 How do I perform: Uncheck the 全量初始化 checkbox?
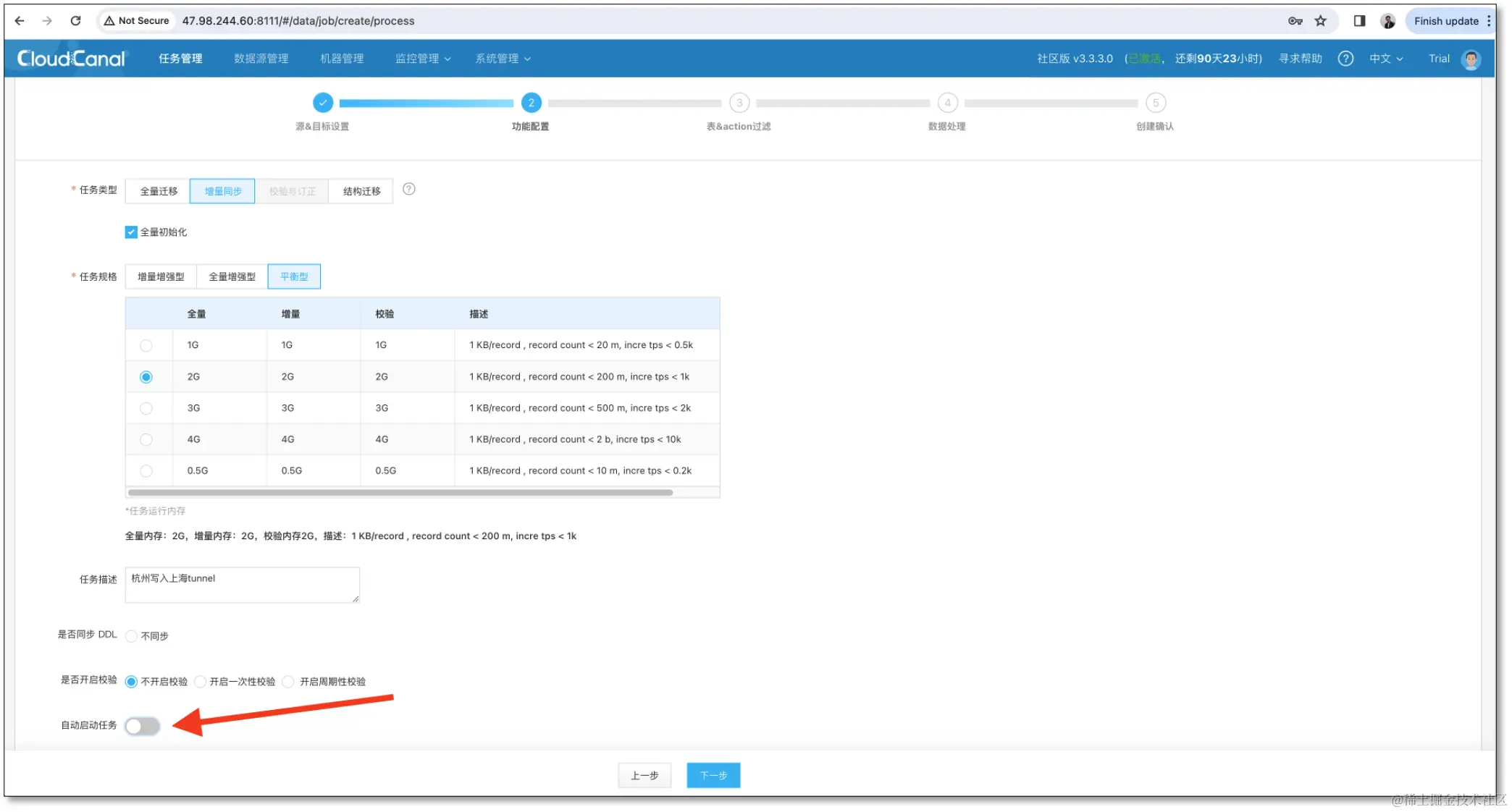coord(130,232)
